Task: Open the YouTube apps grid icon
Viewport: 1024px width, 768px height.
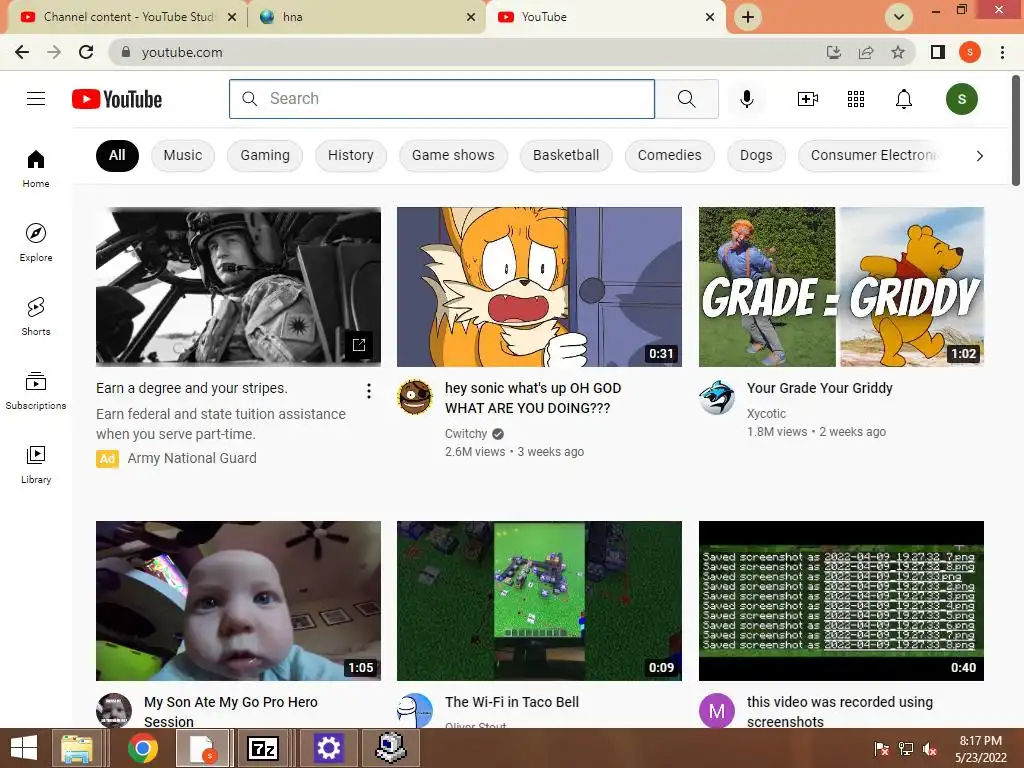Action: tap(856, 99)
